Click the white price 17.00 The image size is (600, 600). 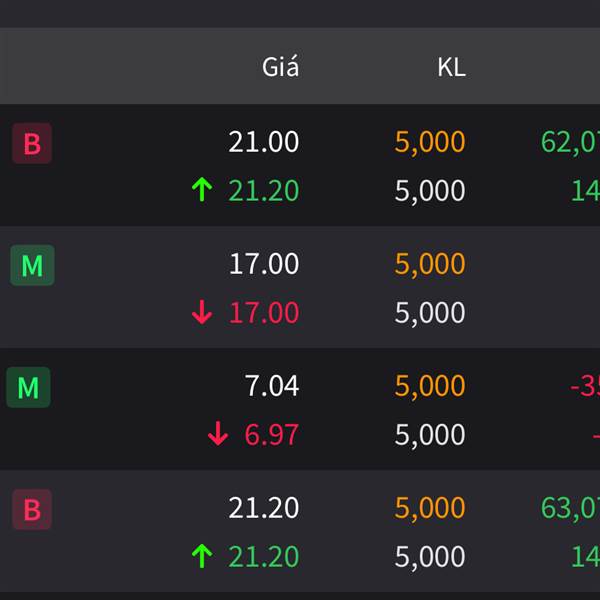tap(264, 264)
